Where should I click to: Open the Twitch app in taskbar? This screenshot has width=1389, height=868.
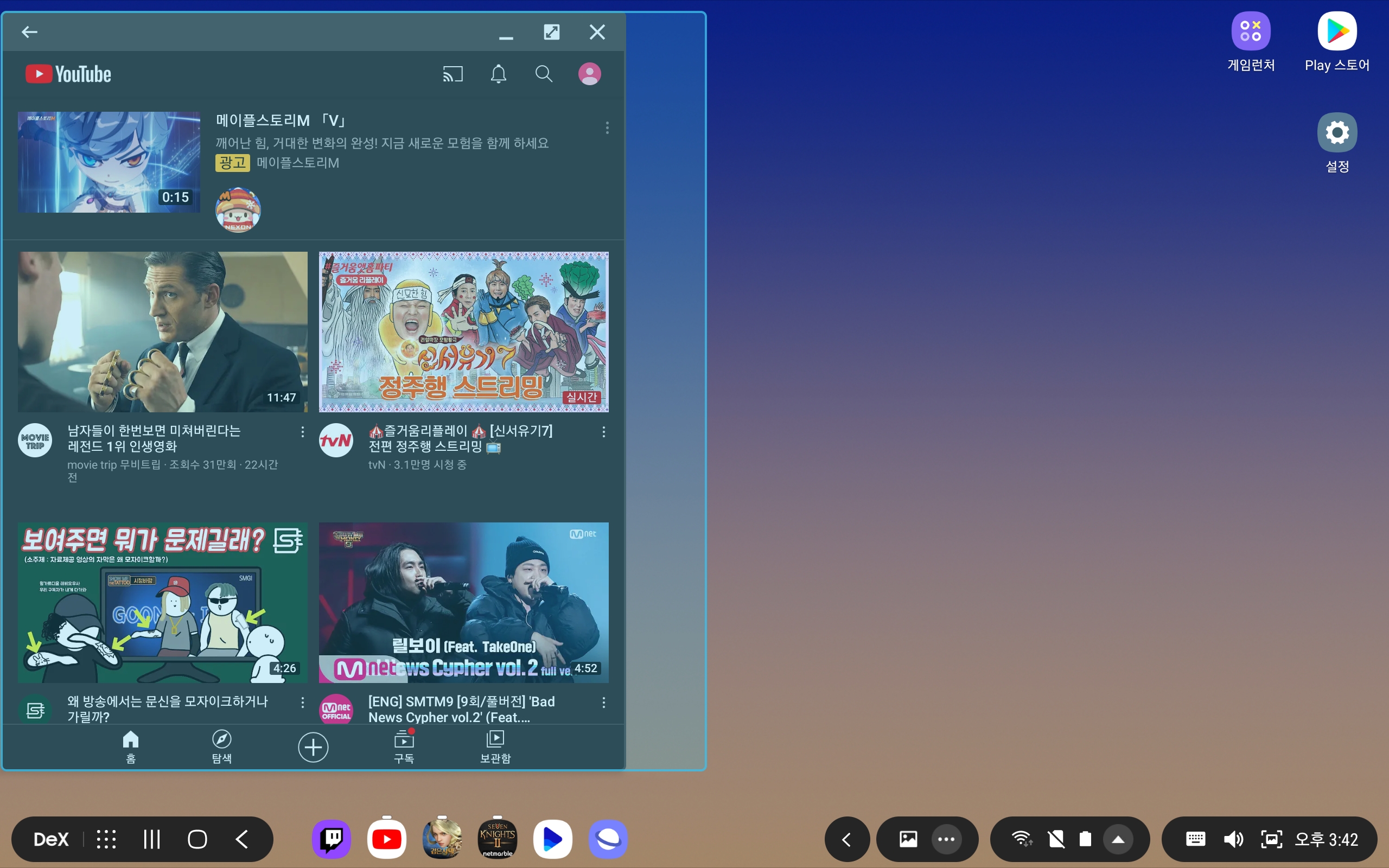[x=331, y=839]
